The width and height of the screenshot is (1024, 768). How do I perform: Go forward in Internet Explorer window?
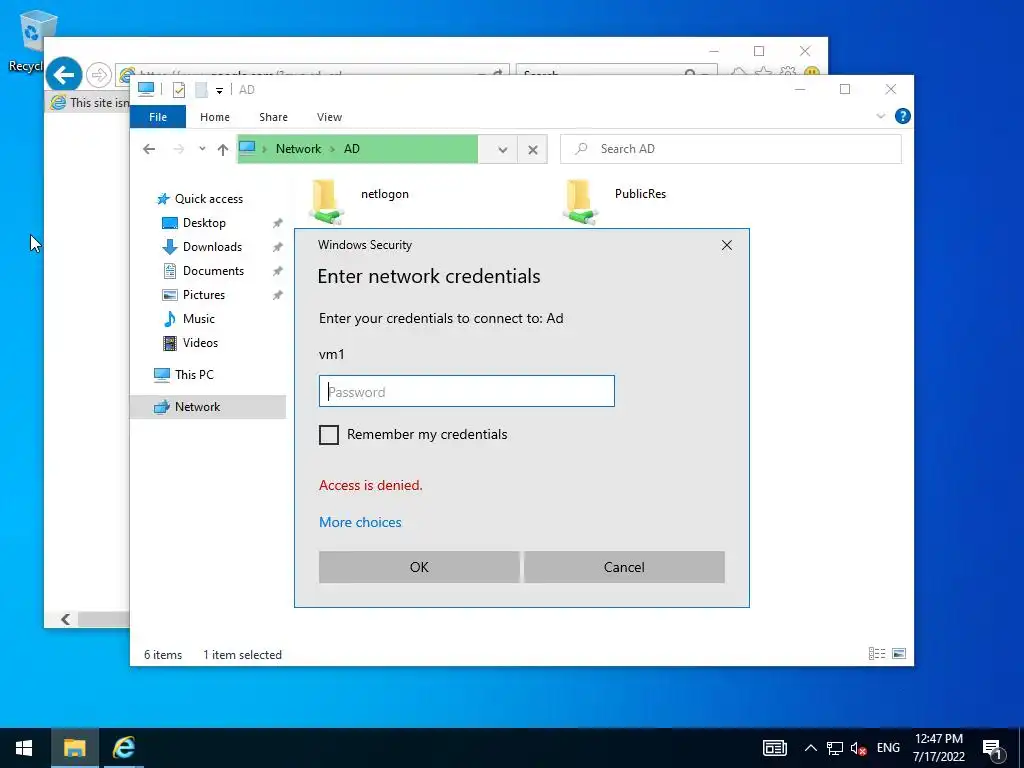click(99, 75)
